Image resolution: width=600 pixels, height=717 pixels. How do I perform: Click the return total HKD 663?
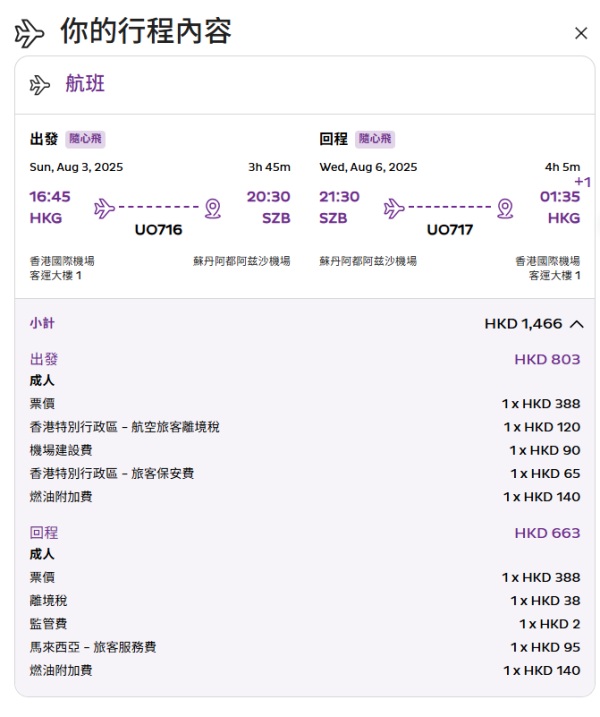point(547,533)
